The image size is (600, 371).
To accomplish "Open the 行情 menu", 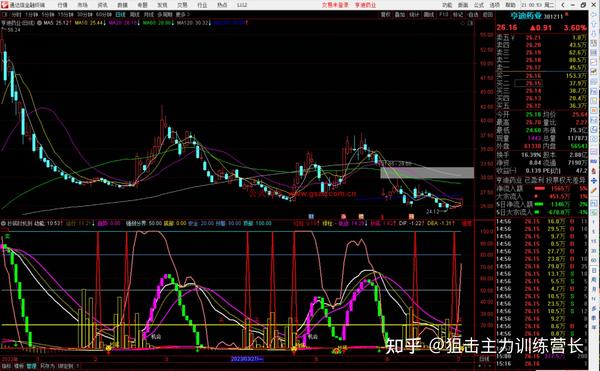I will click(x=62, y=5).
